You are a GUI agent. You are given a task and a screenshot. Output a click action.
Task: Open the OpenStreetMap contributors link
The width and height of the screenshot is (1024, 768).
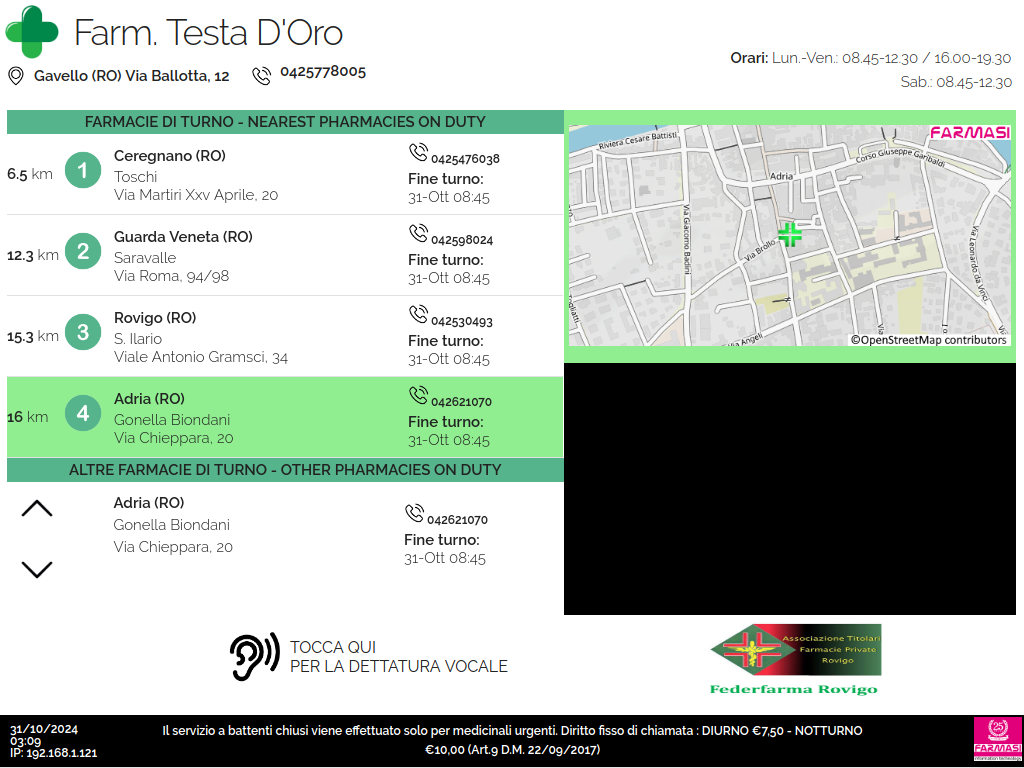929,340
